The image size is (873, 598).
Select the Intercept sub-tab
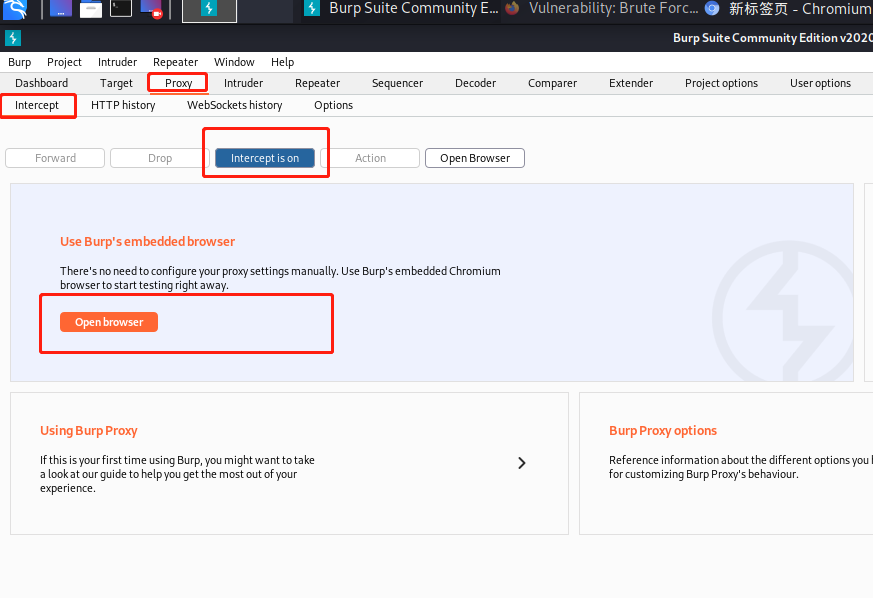37,105
